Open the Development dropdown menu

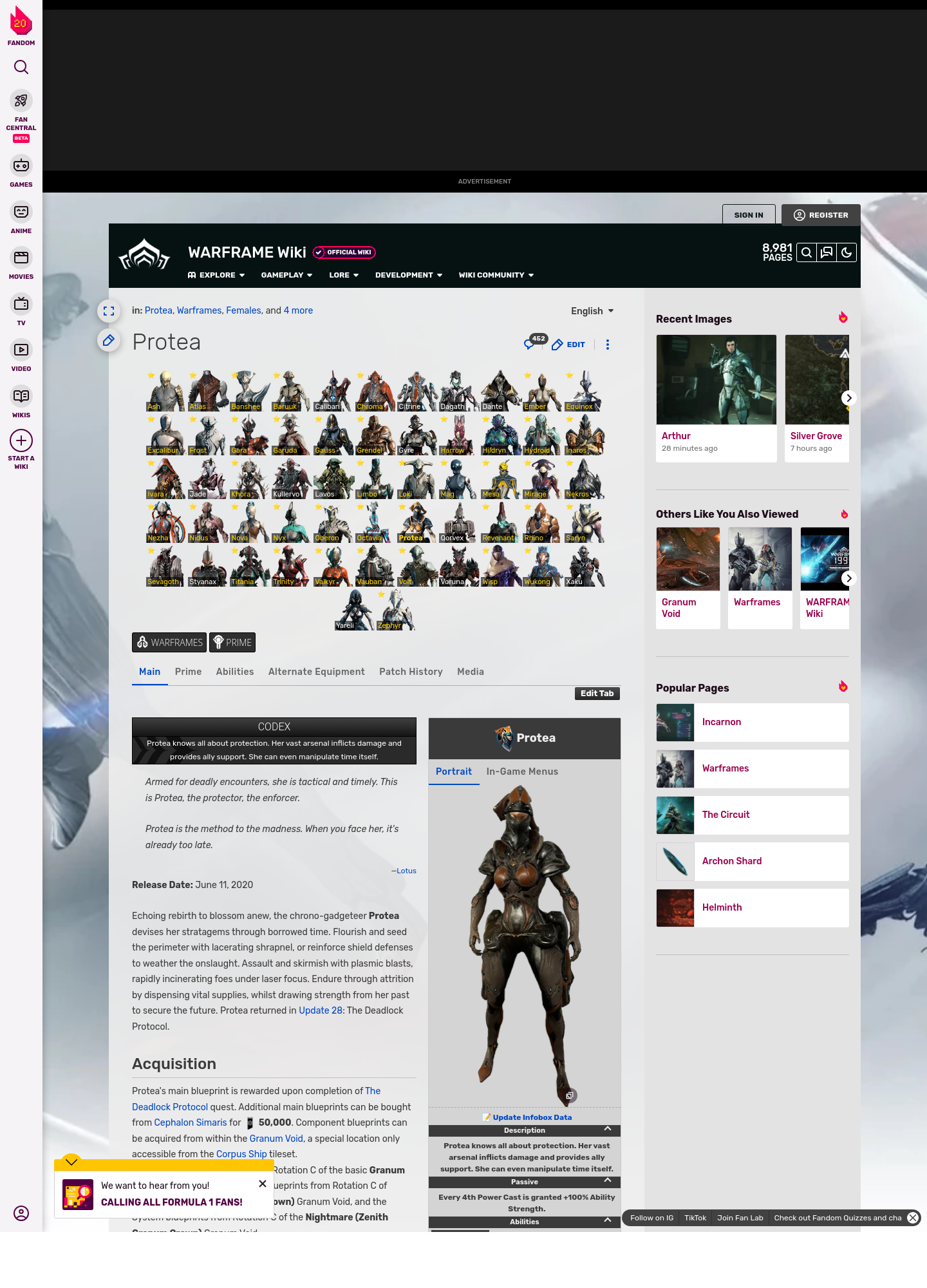(x=409, y=275)
